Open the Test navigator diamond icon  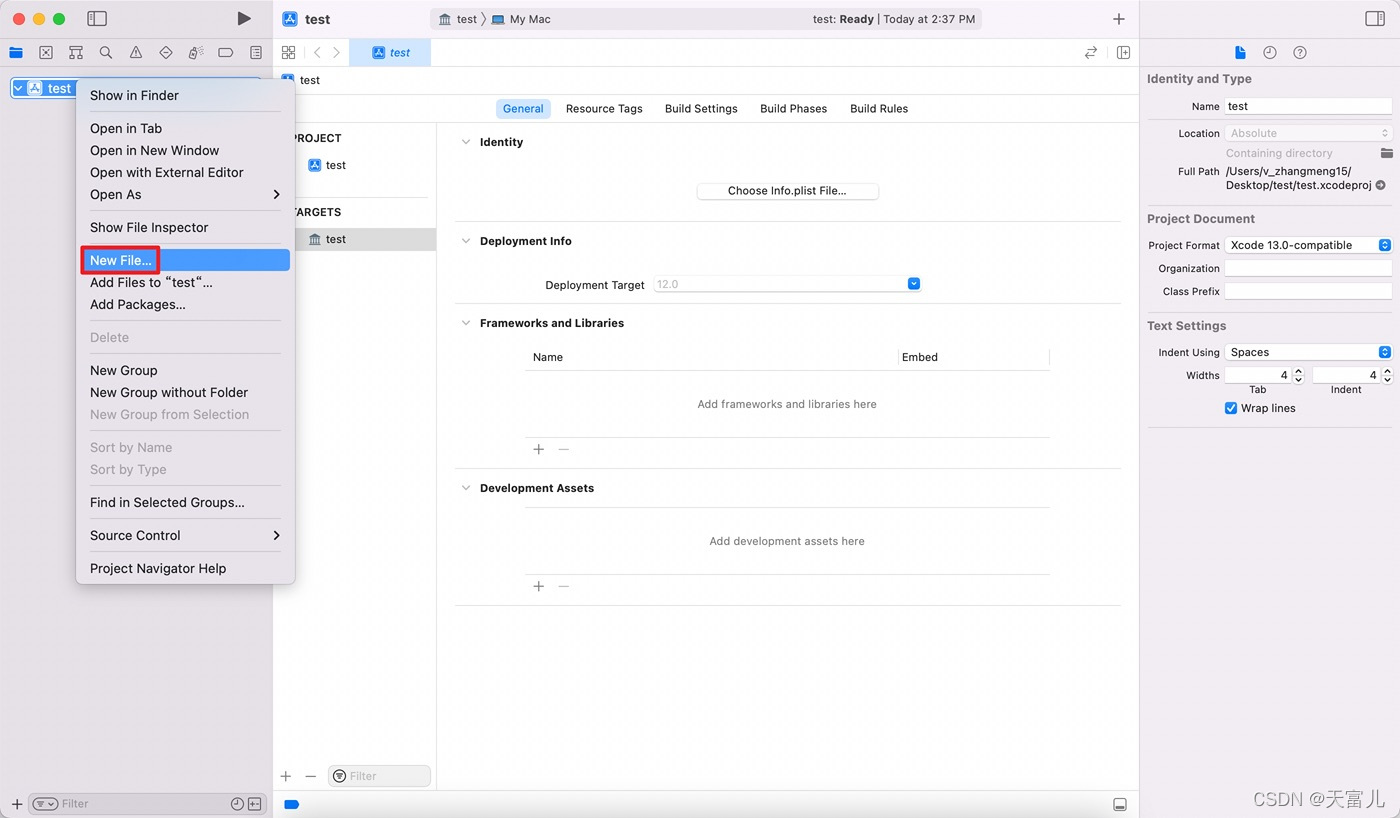click(166, 52)
